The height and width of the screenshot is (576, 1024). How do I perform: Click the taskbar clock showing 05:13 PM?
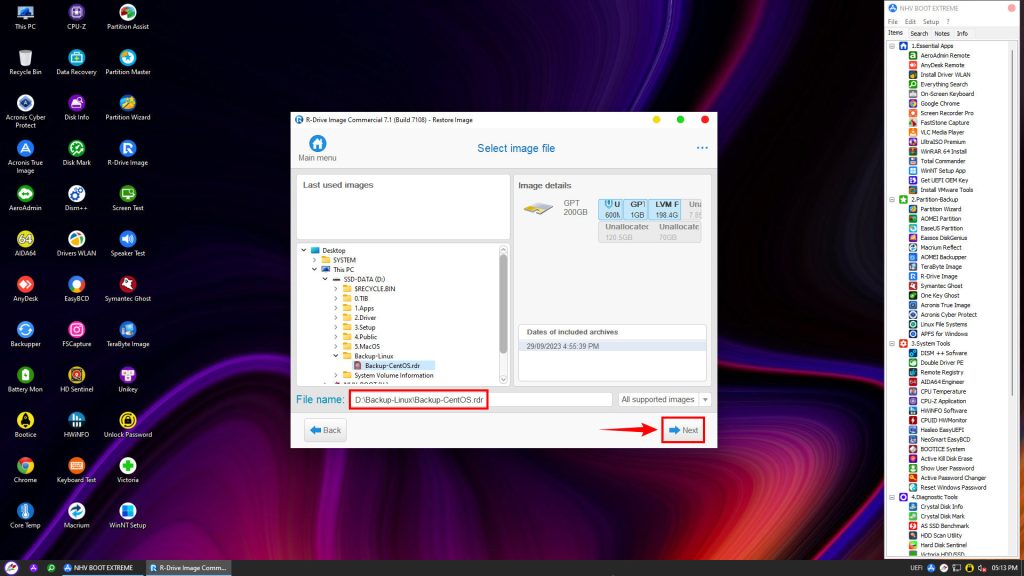click(x=1004, y=568)
